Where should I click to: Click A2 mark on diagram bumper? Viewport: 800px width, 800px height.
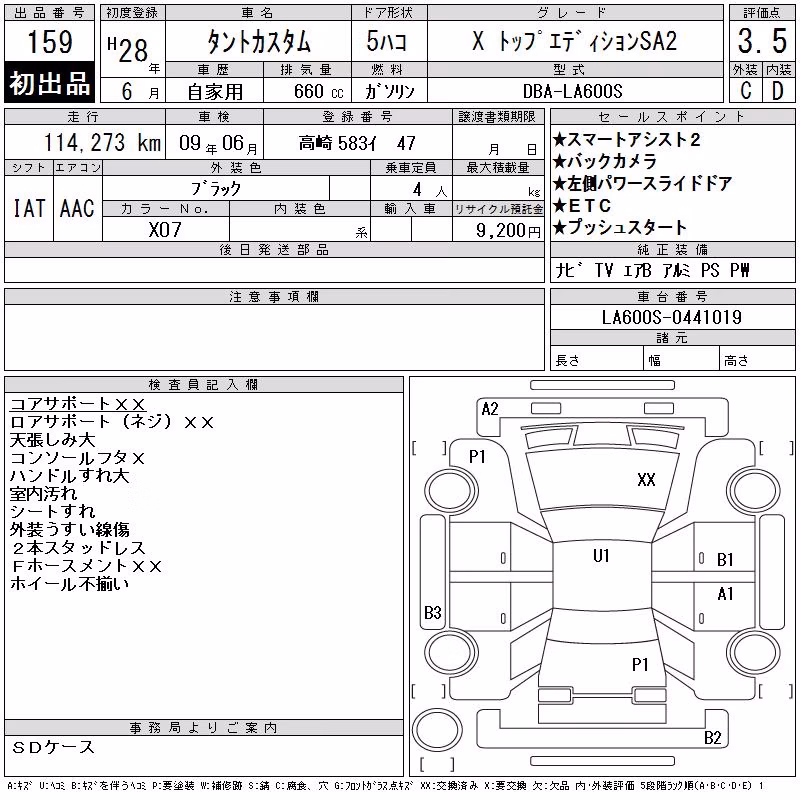[x=490, y=409]
